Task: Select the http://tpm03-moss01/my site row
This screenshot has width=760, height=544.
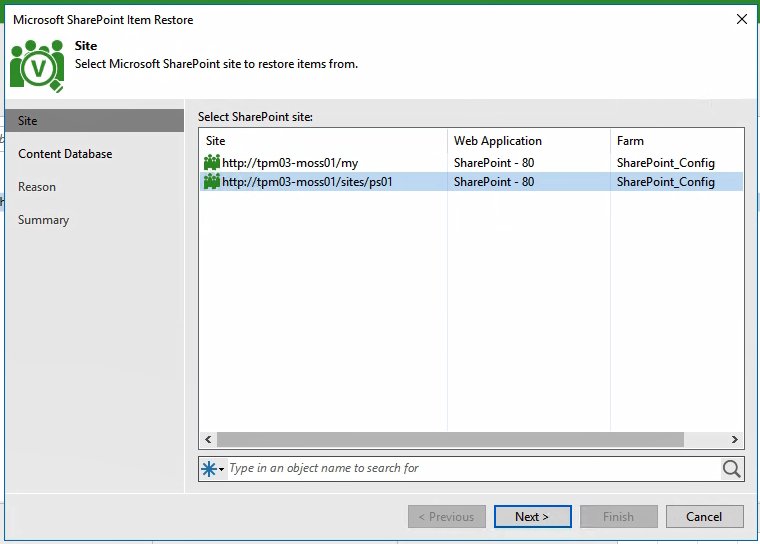Action: [x=472, y=162]
